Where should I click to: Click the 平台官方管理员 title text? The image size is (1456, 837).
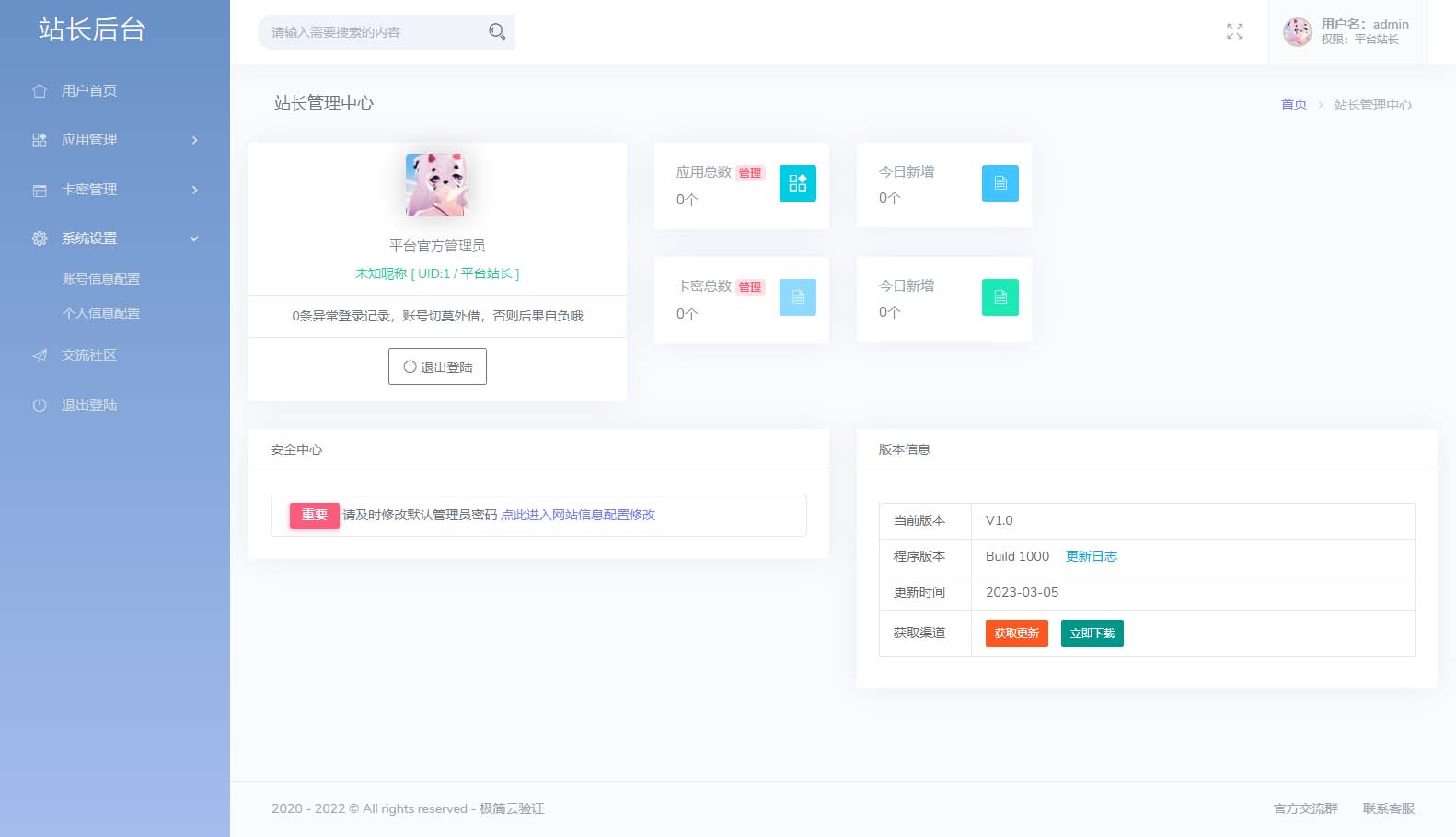437,246
